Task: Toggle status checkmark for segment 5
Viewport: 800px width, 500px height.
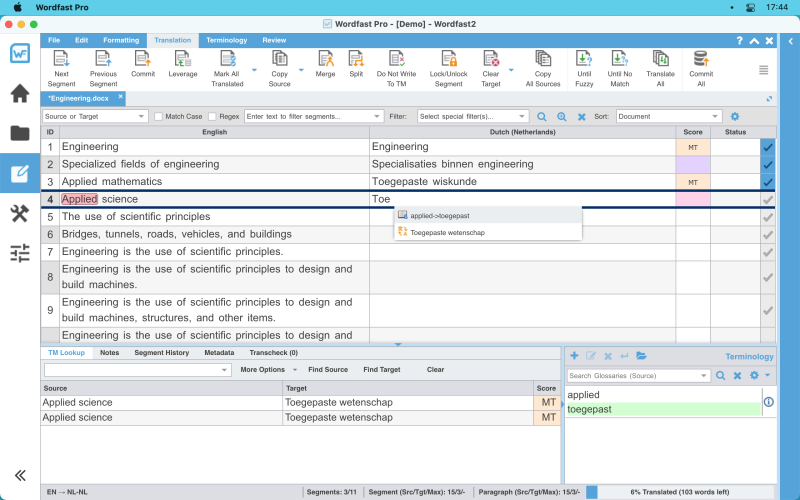Action: click(x=767, y=217)
